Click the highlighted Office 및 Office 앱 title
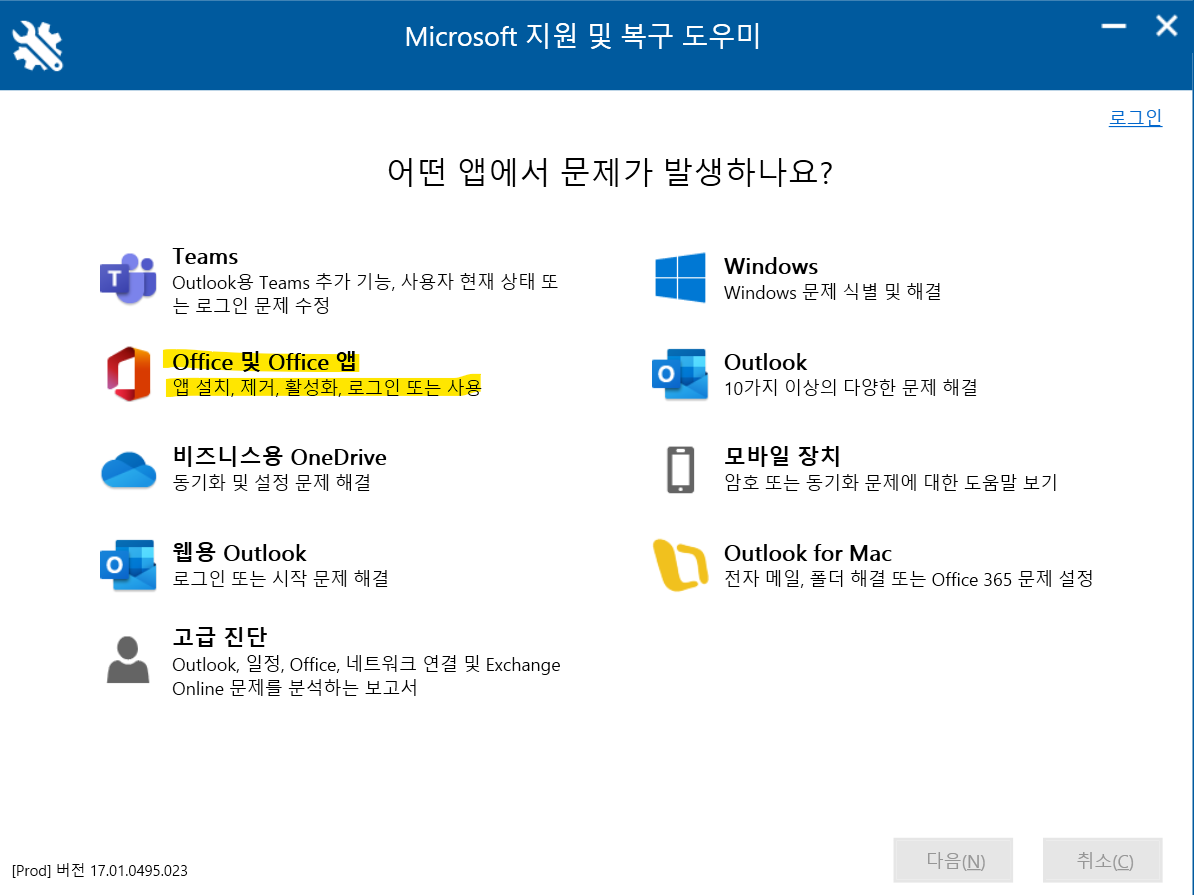 click(x=264, y=362)
